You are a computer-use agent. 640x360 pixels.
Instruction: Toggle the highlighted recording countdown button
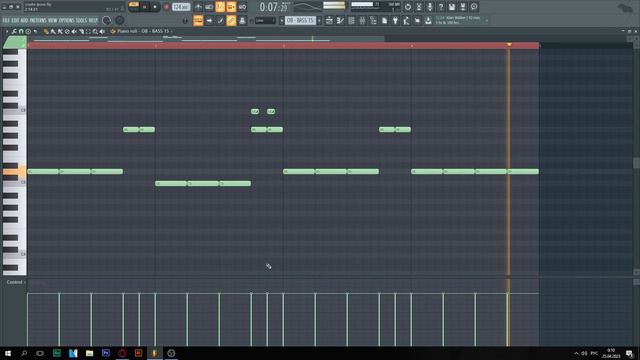coord(220,7)
